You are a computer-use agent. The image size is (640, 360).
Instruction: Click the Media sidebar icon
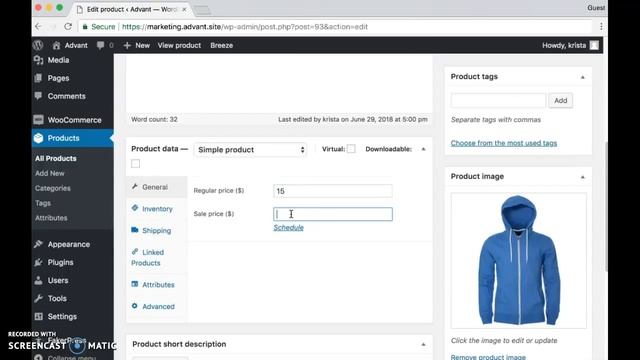(x=38, y=60)
